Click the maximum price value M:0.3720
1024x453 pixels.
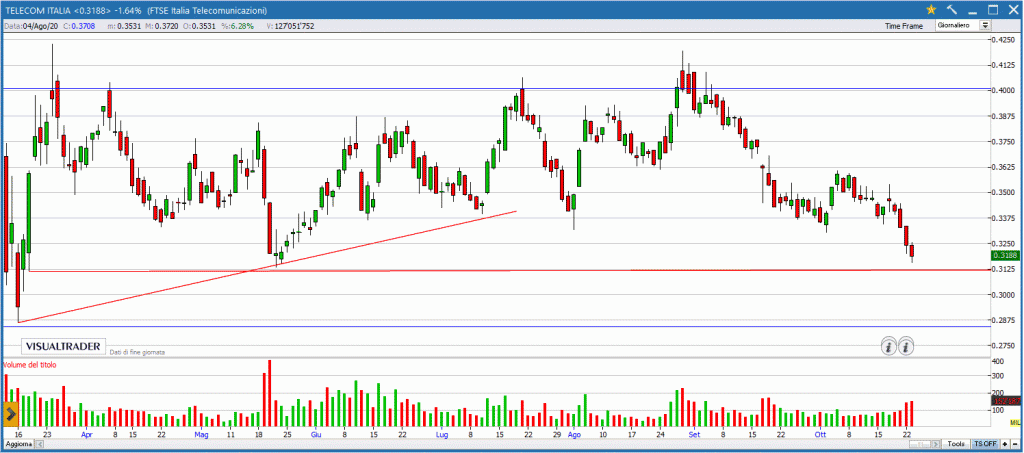pos(161,26)
